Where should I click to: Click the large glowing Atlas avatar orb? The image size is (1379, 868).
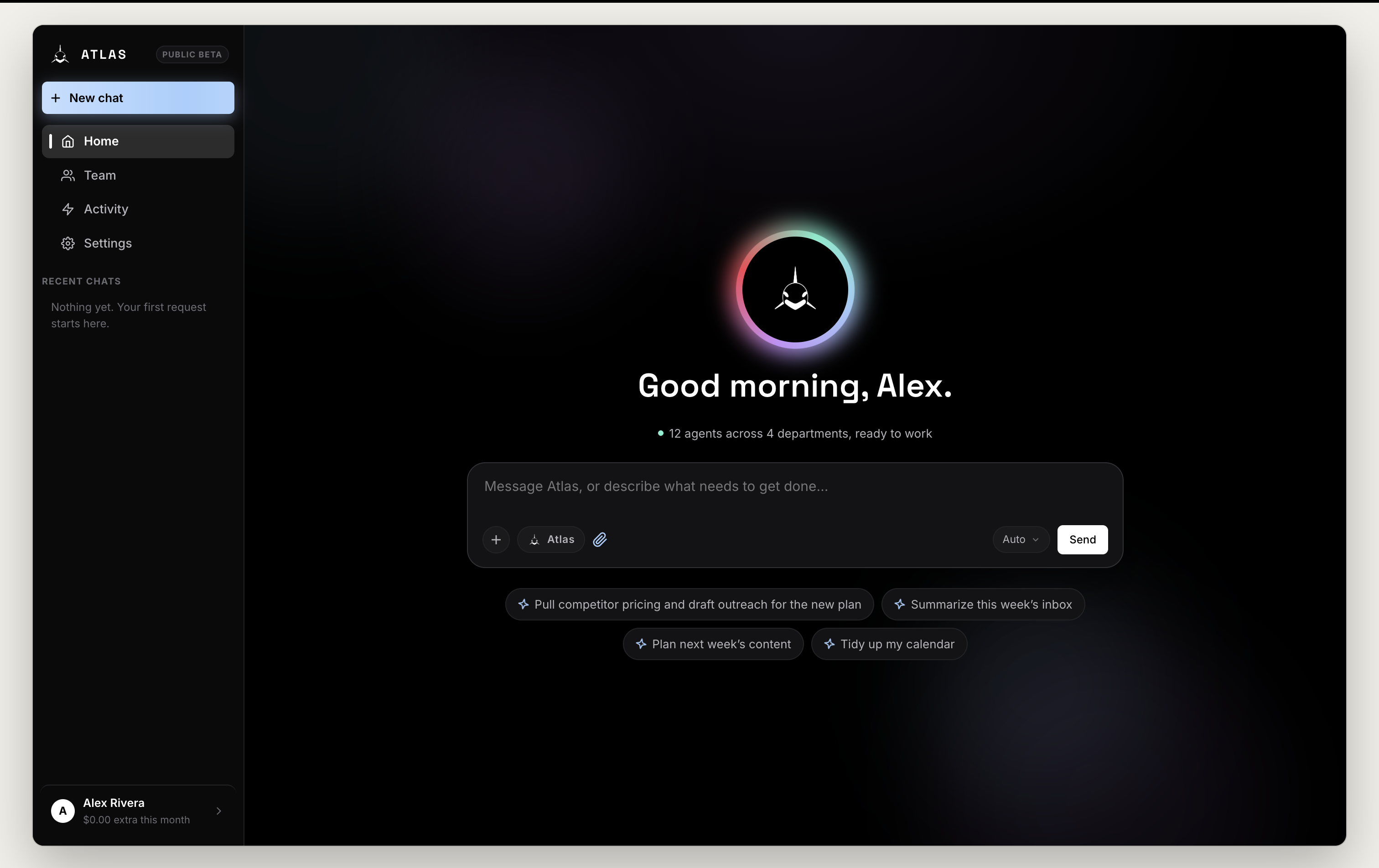pyautogui.click(x=795, y=290)
